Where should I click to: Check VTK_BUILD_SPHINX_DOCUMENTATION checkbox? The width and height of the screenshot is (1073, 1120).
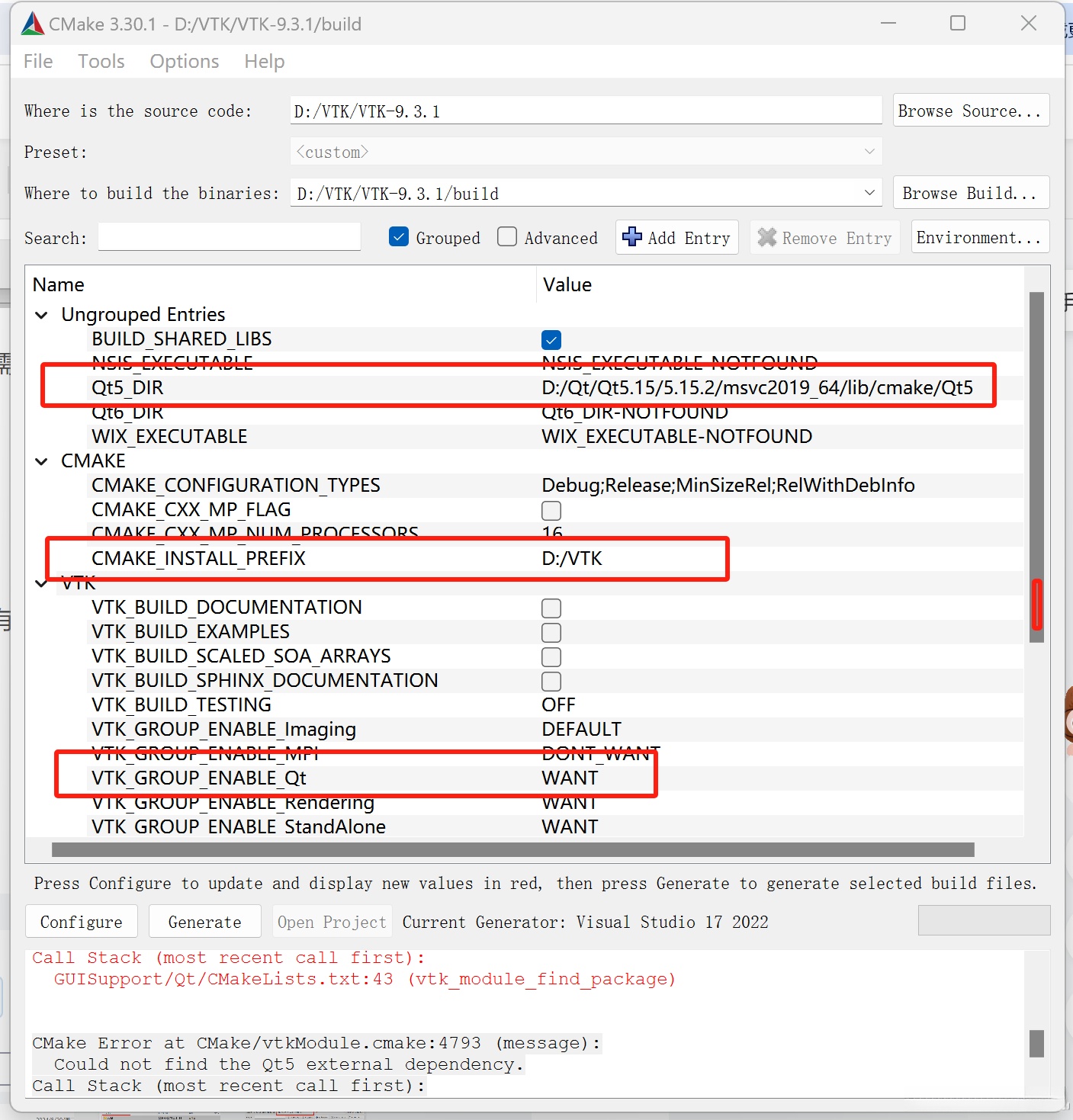(551, 681)
